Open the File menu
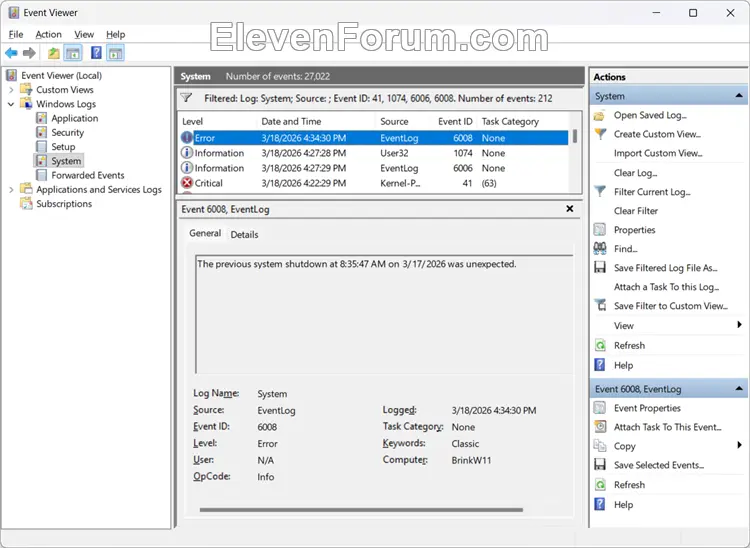750x548 pixels. coord(16,34)
